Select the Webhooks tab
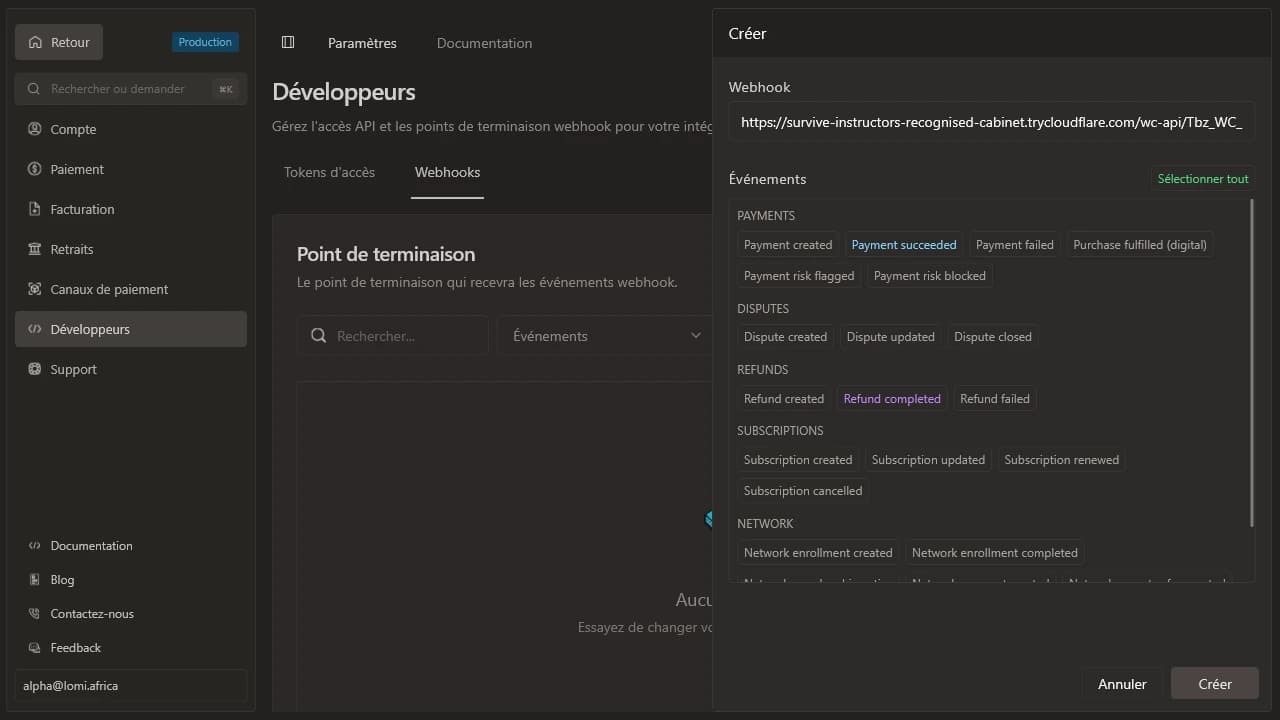Viewport: 1280px width, 720px height. pos(447,172)
